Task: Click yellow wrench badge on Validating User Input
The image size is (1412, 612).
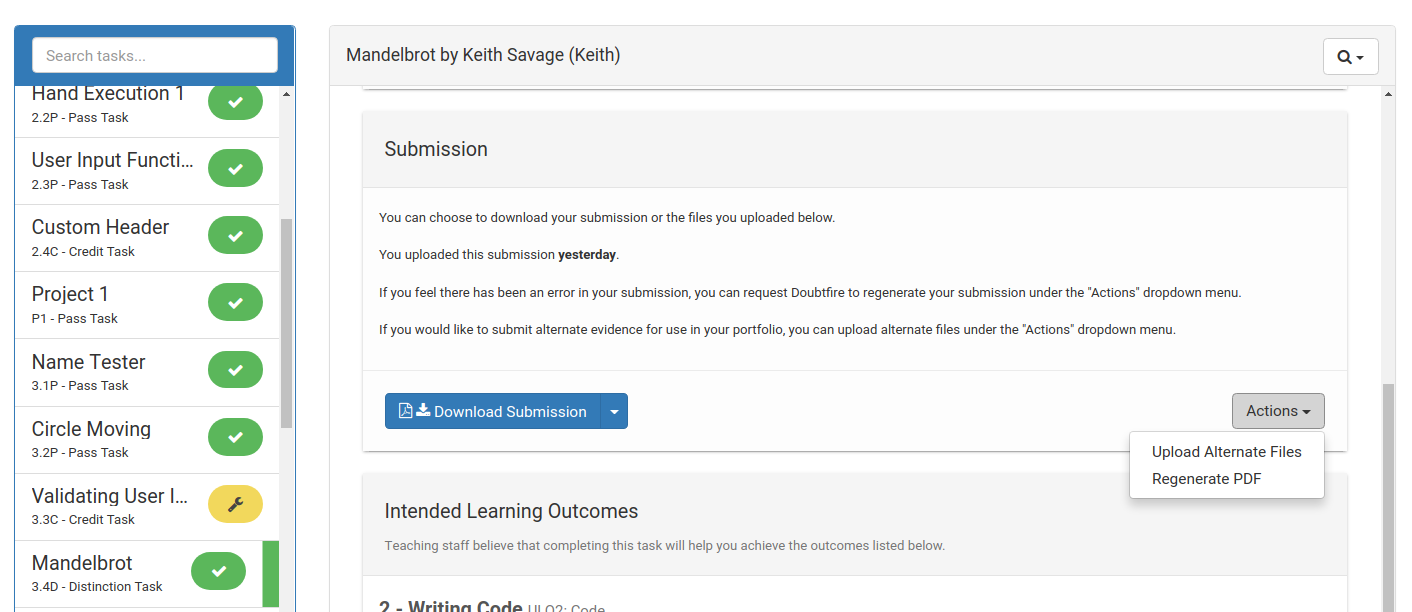Action: point(235,504)
